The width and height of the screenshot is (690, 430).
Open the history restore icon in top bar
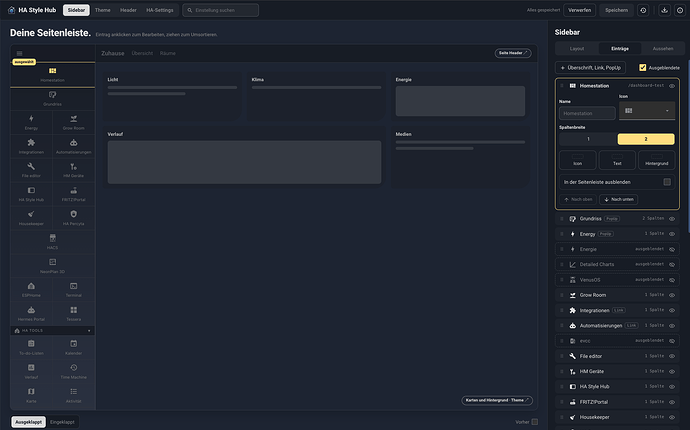(x=643, y=10)
